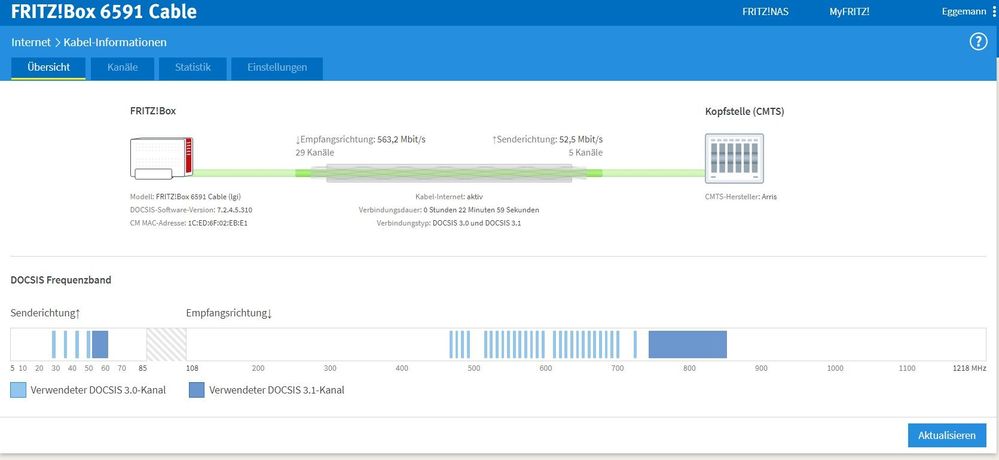Open the Statistik tab

(x=192, y=68)
